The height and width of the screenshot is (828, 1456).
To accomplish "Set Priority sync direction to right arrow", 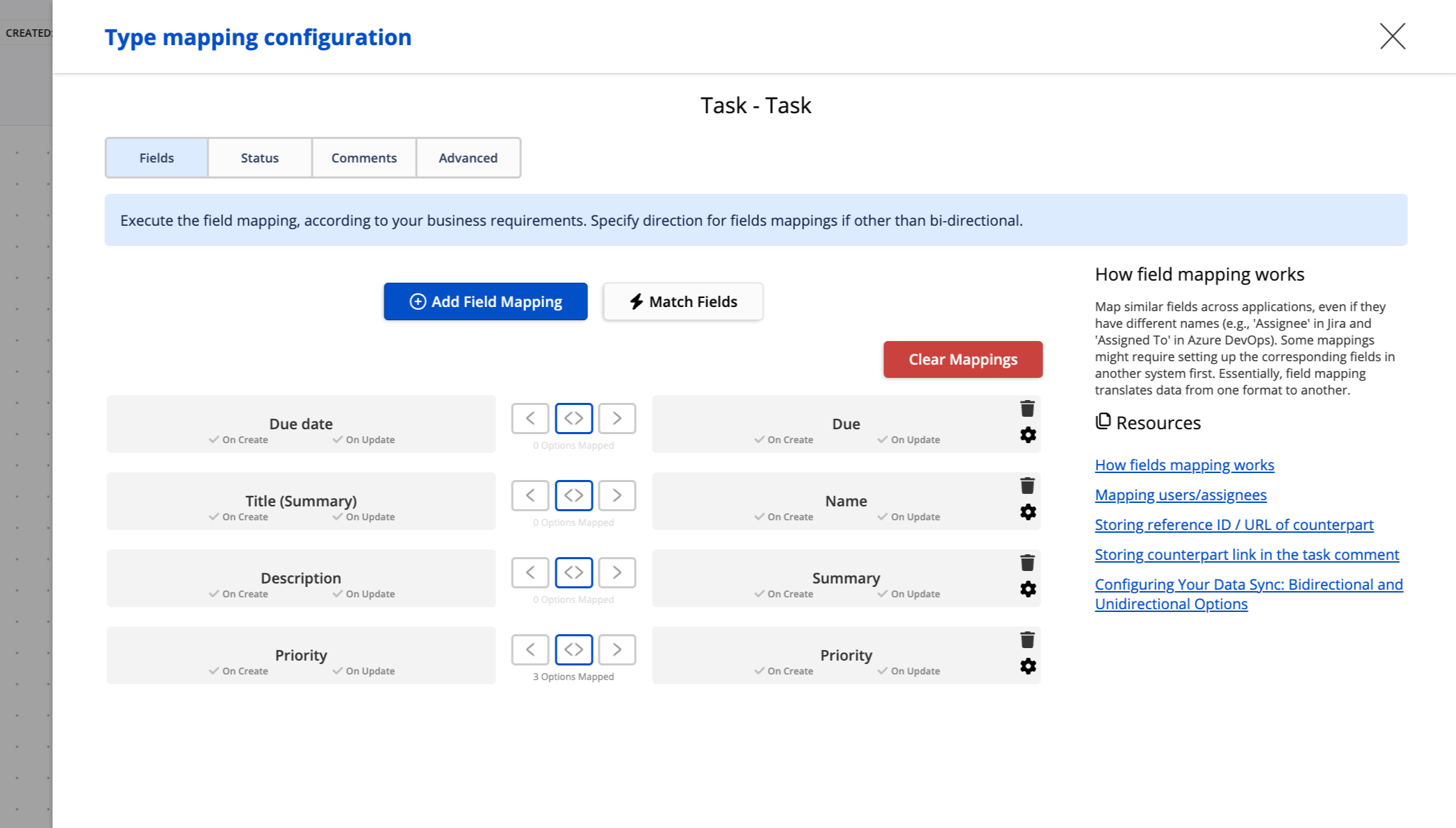I will pyautogui.click(x=616, y=649).
